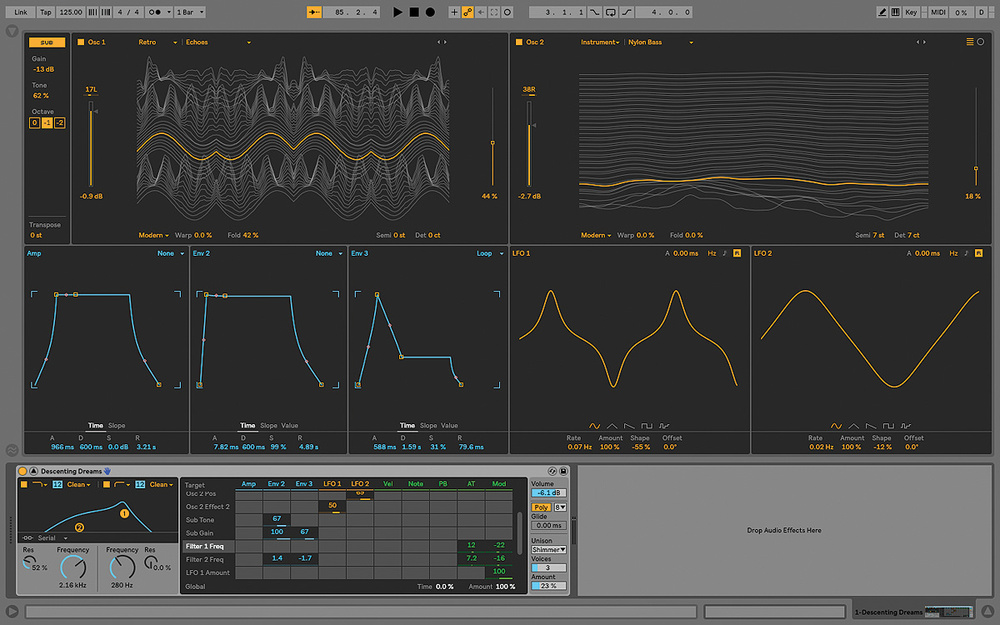Switch Amp envelope view to Slope

pos(117,425)
